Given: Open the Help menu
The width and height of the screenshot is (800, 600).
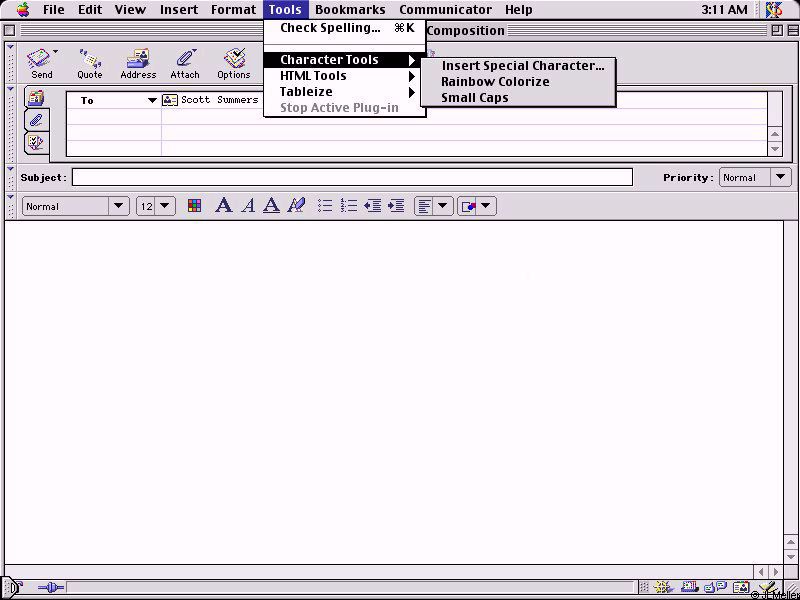Looking at the screenshot, I should coord(519,10).
